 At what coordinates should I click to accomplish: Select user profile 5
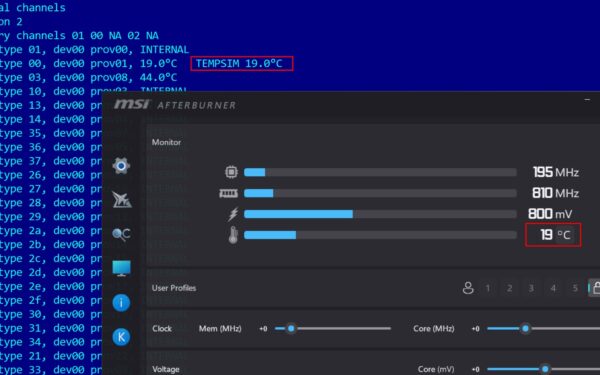tap(575, 288)
